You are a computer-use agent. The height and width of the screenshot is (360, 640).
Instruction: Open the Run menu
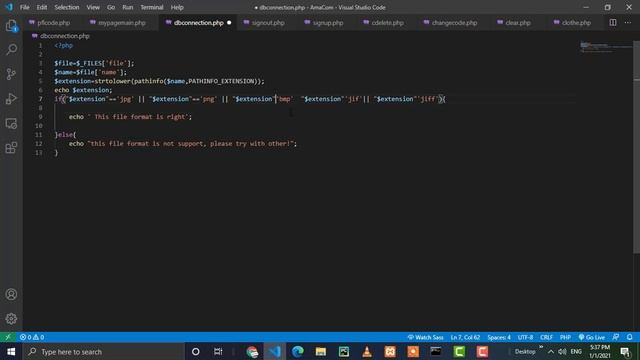(x=128, y=7)
